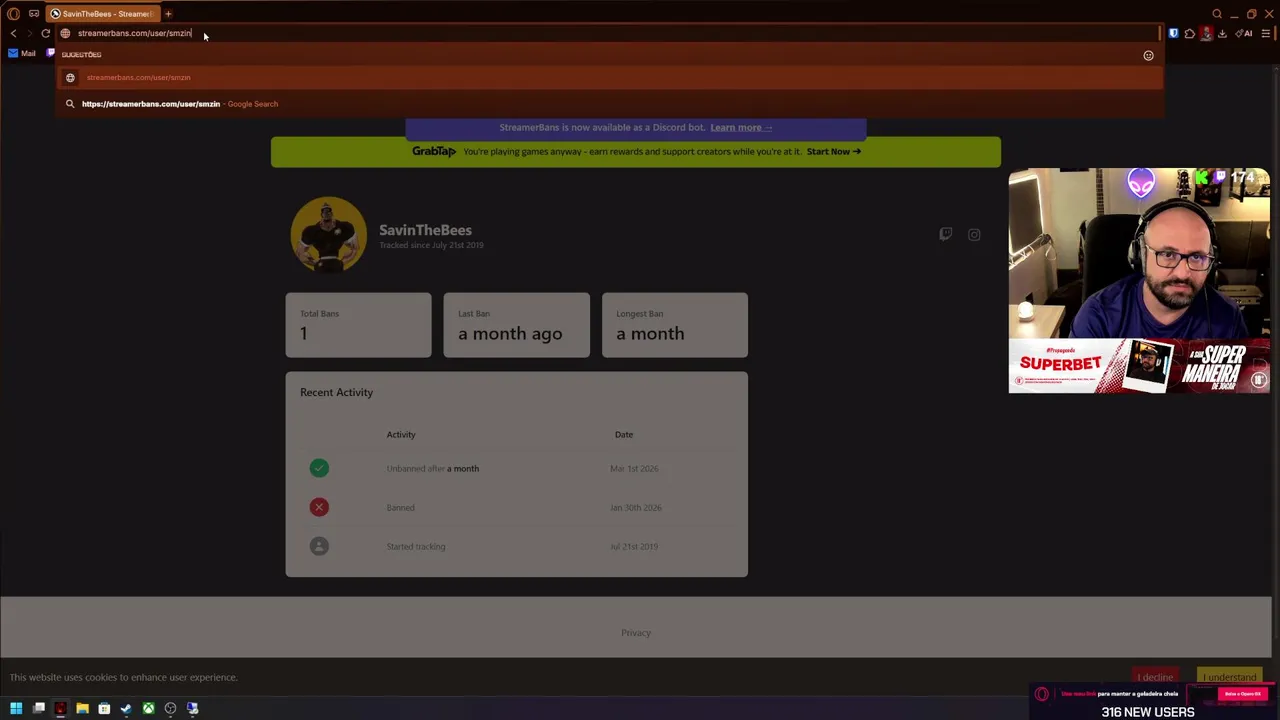Accept cookies with I understand
The image size is (1280, 720).
(x=1229, y=677)
